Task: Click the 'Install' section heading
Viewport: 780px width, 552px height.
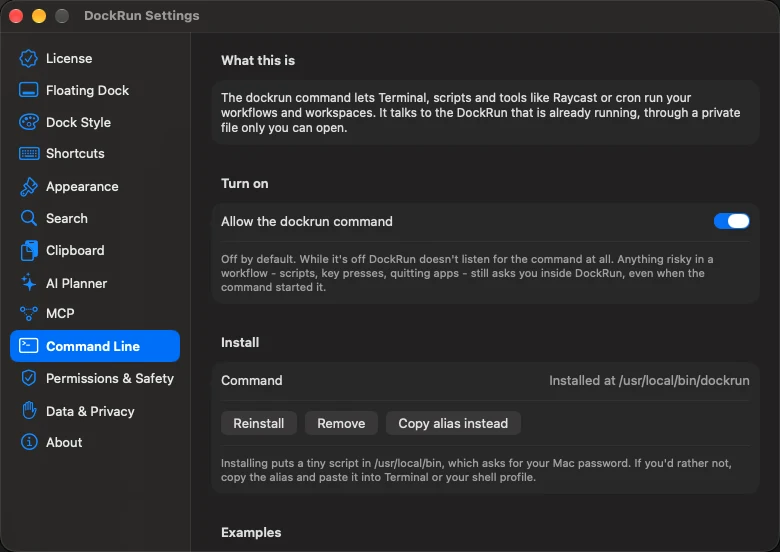Action: (240, 342)
